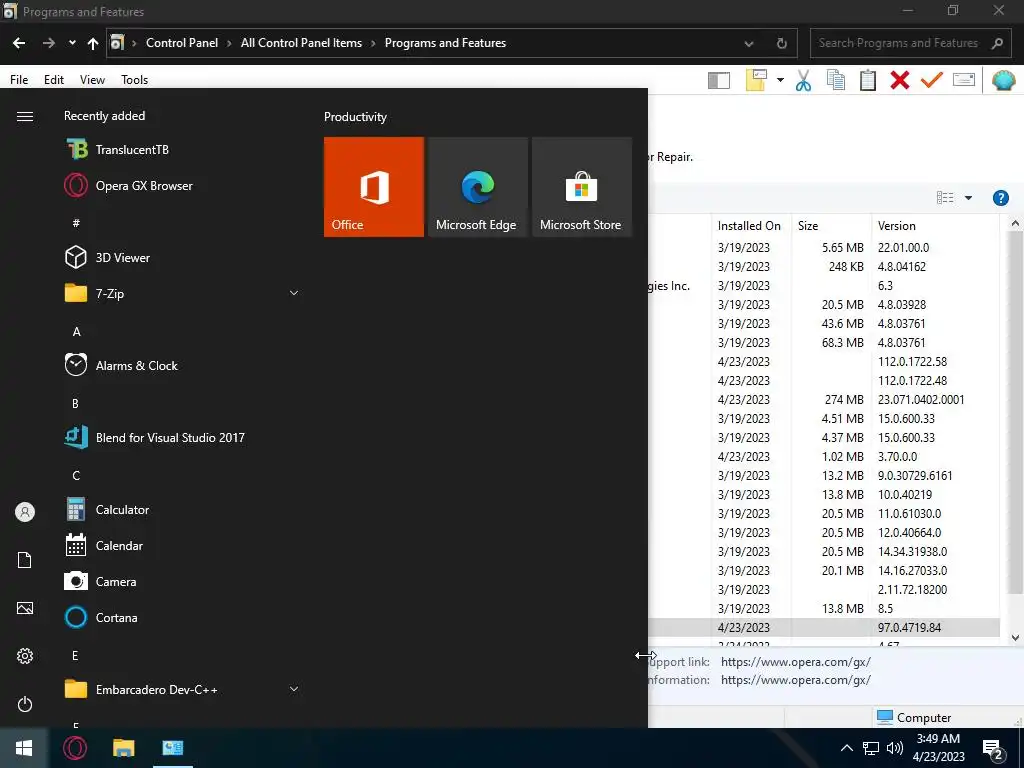Open the Edit menu
This screenshot has height=768, width=1024.
click(x=54, y=80)
